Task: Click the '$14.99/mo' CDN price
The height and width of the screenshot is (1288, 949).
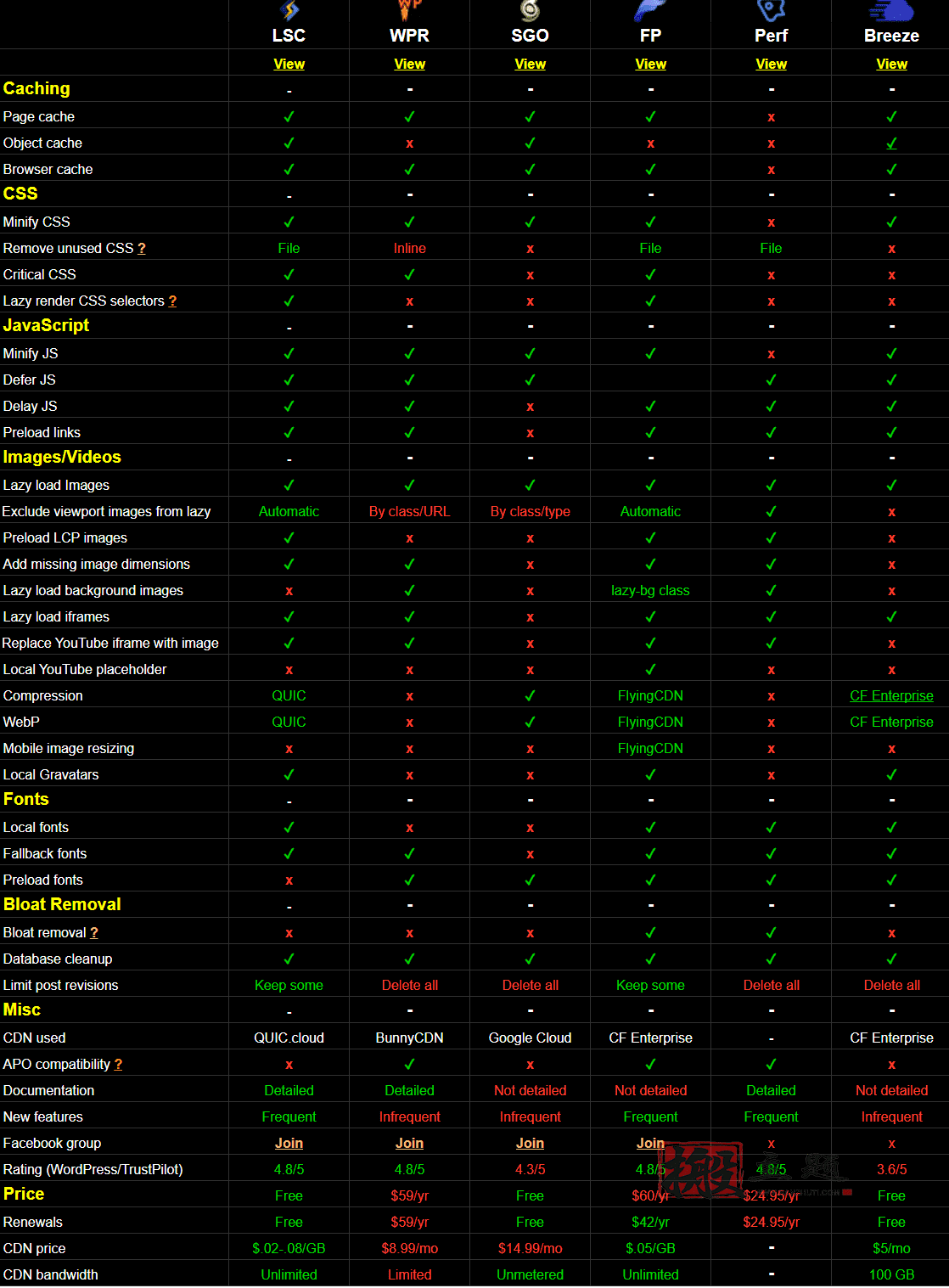Action: [531, 1248]
